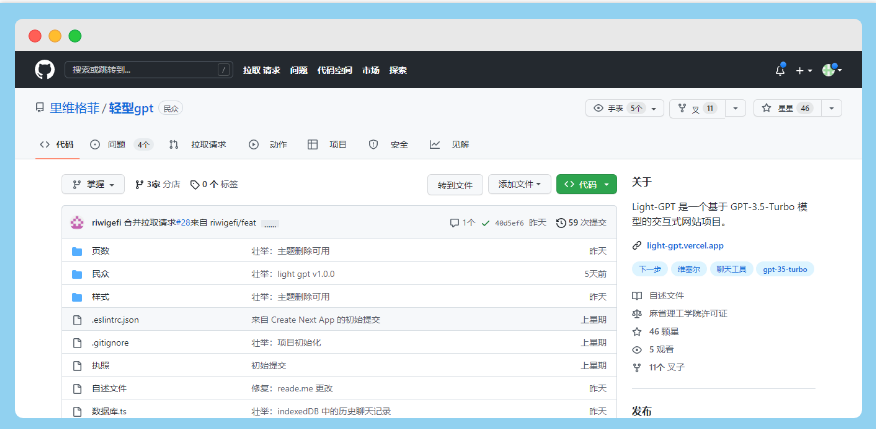The width and height of the screenshot is (876, 429).
Task: Click the green check status icon
Action: click(x=485, y=223)
